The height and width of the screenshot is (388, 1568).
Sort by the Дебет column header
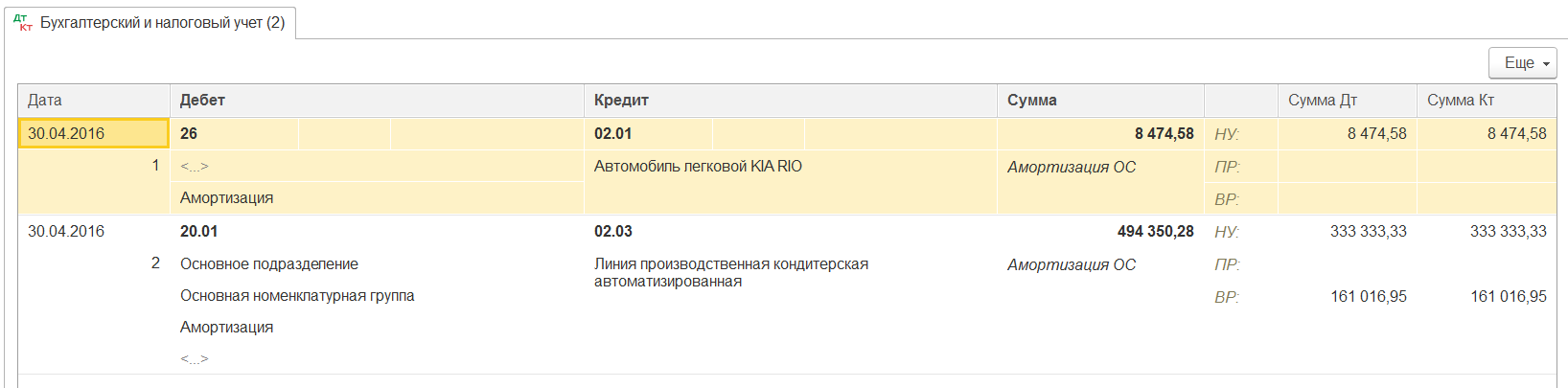tap(202, 101)
